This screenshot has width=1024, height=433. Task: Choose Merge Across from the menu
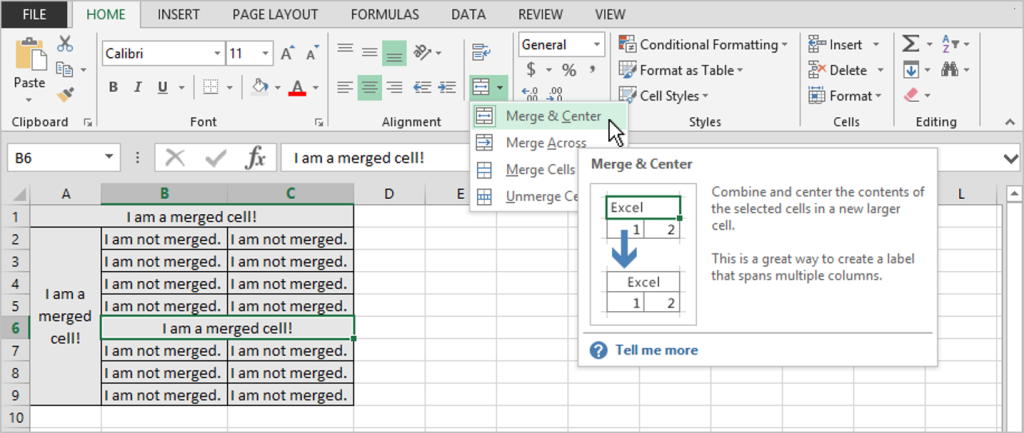[x=545, y=143]
